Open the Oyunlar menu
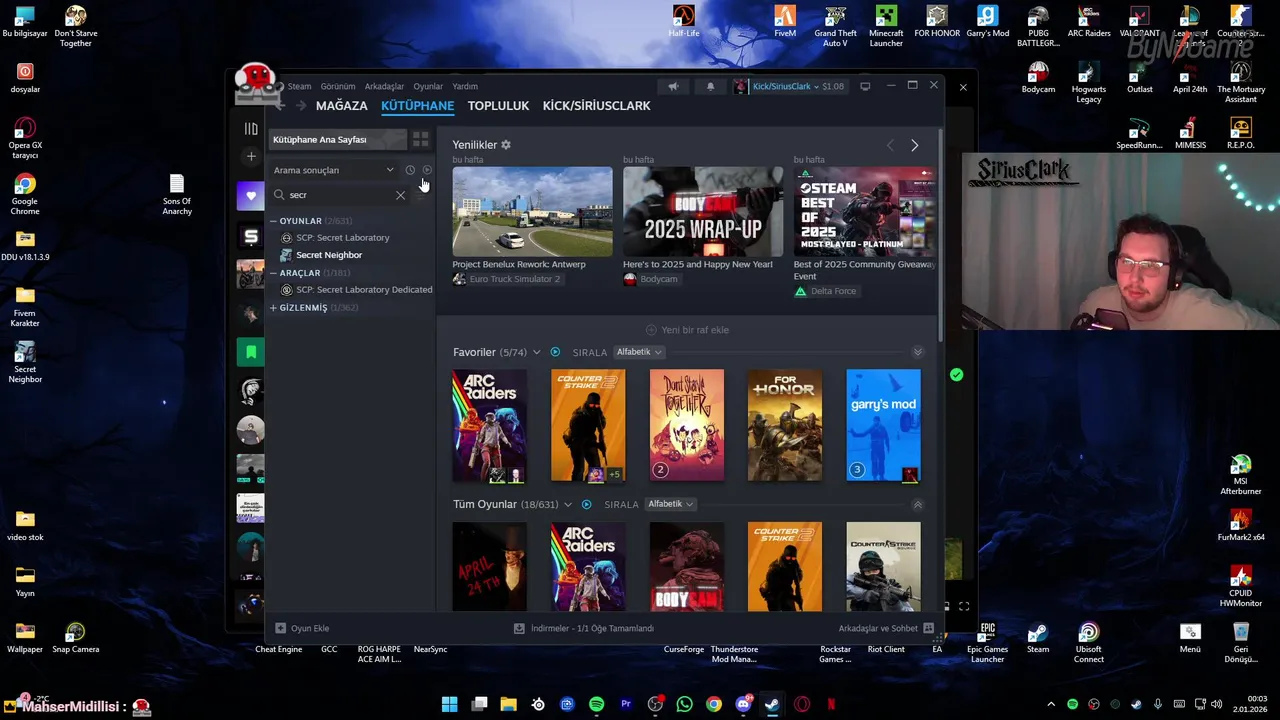 pyautogui.click(x=428, y=87)
